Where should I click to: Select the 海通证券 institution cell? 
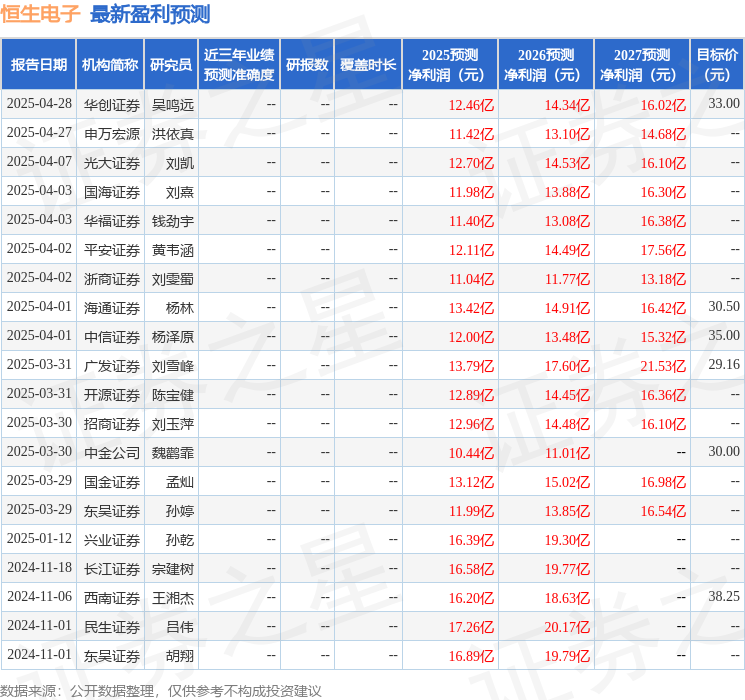pos(112,308)
